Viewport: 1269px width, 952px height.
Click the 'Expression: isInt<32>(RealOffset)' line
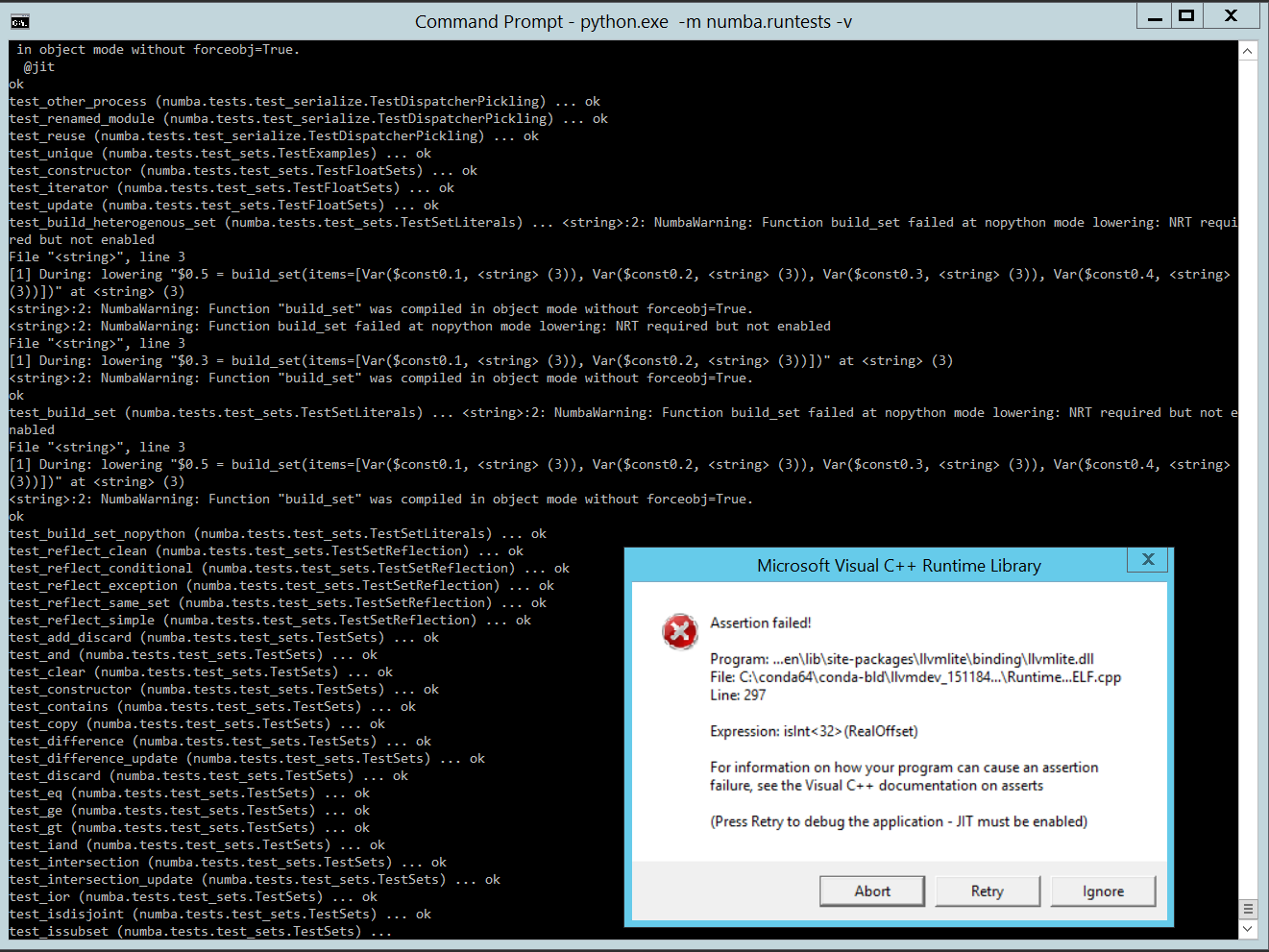coord(814,731)
